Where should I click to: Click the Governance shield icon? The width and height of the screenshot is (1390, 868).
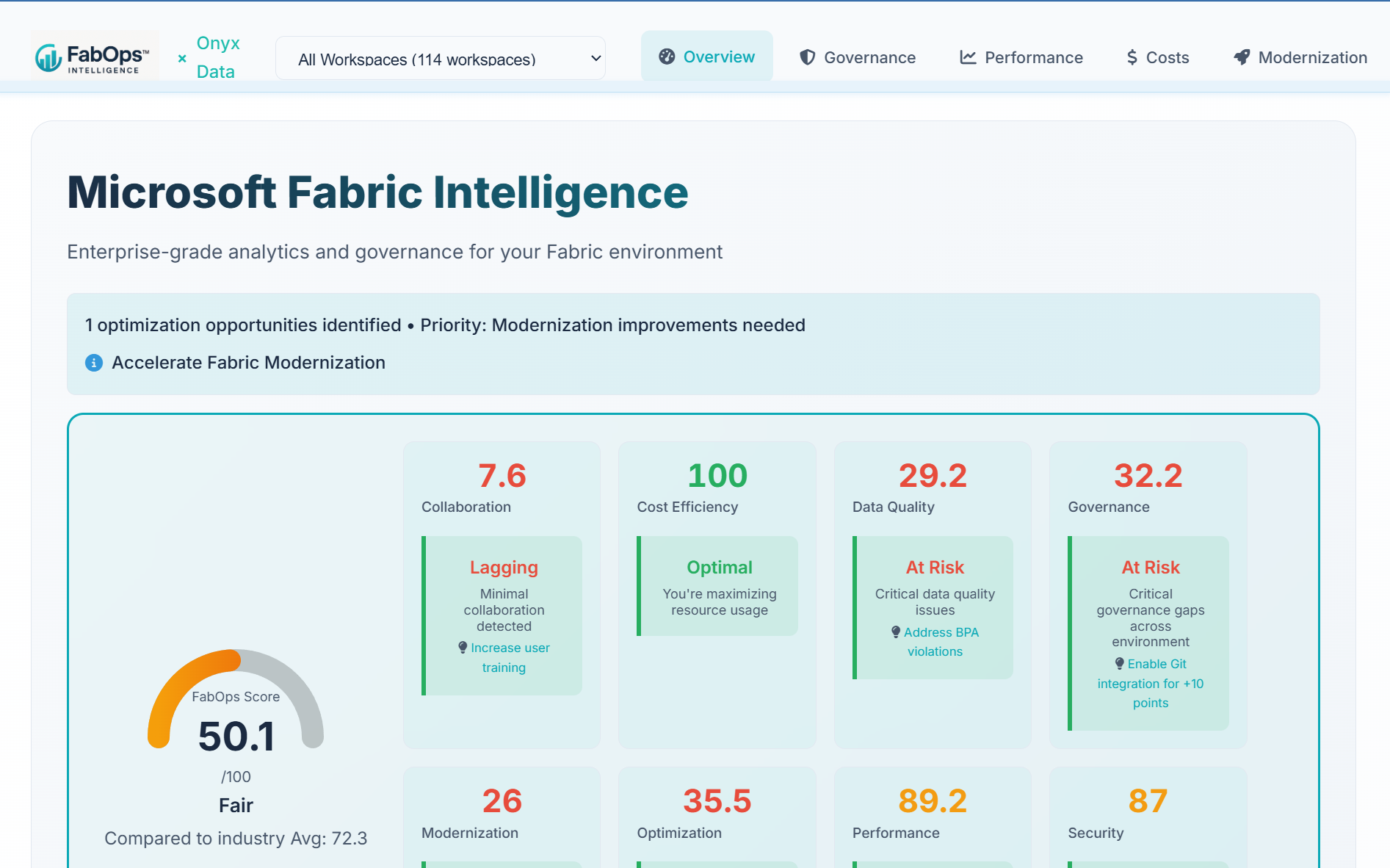coord(808,57)
